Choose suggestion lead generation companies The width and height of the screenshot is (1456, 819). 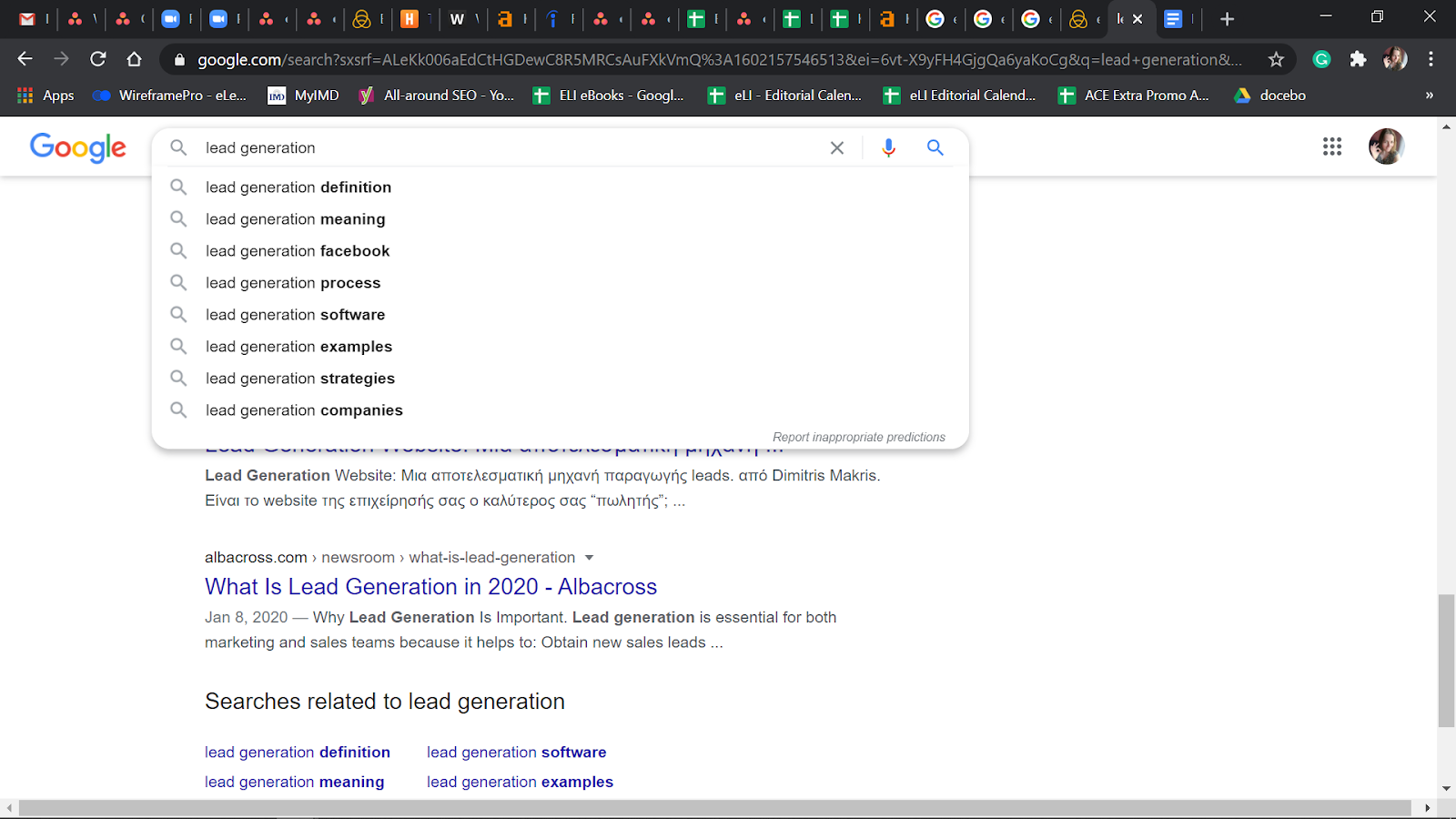click(560, 409)
